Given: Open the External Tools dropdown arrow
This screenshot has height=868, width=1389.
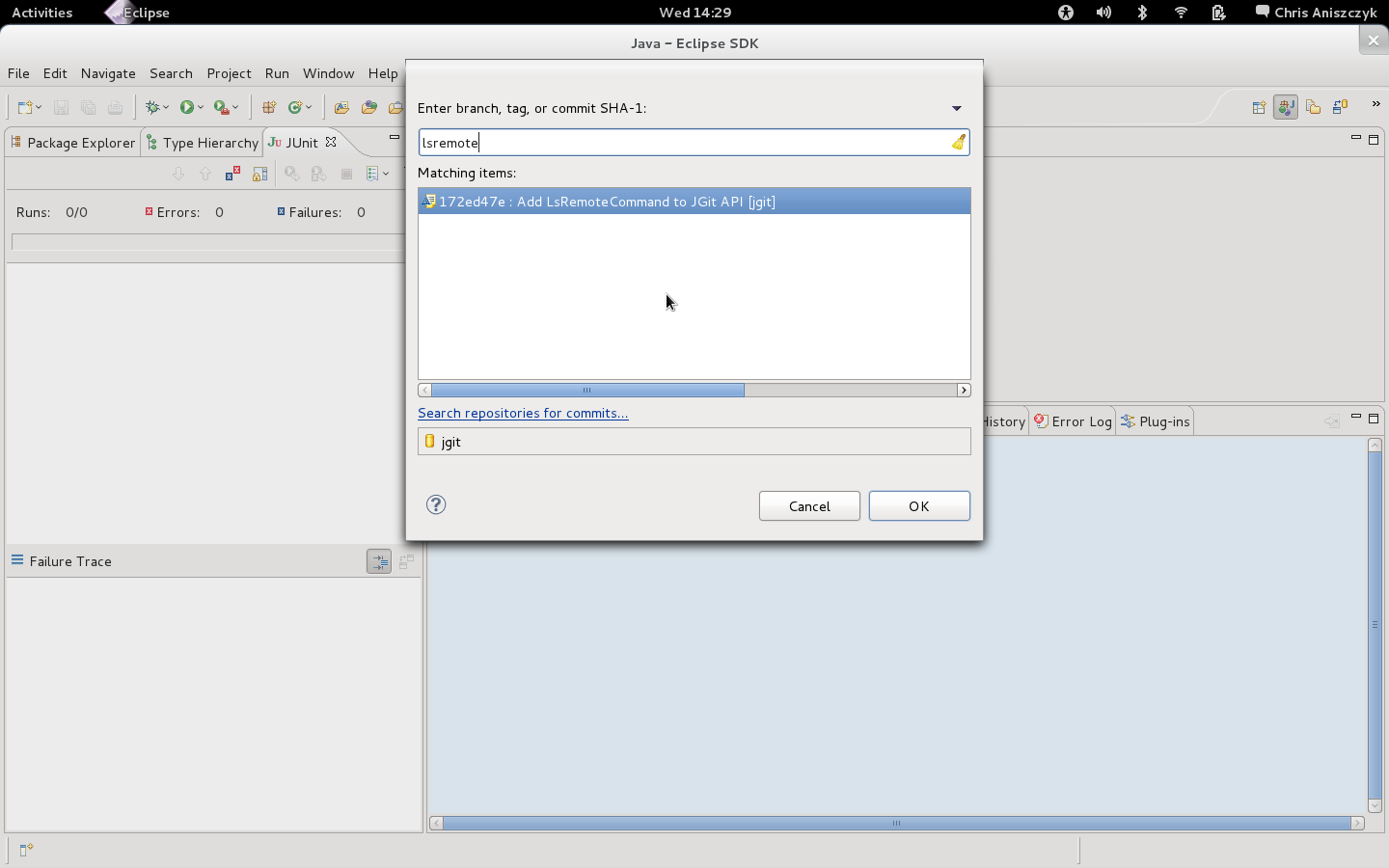Looking at the screenshot, I should point(235,107).
